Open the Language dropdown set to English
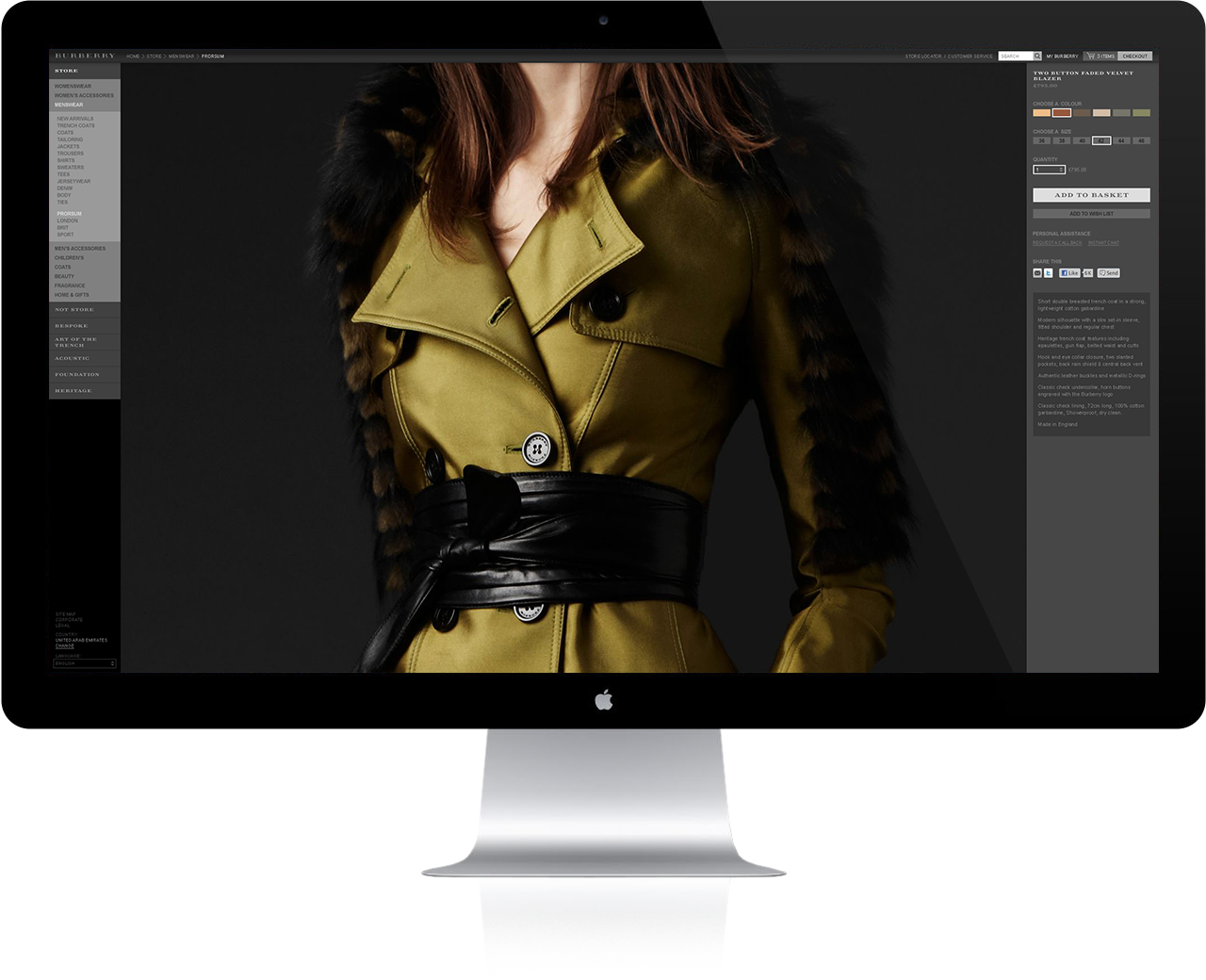1206x980 pixels. coord(85,663)
